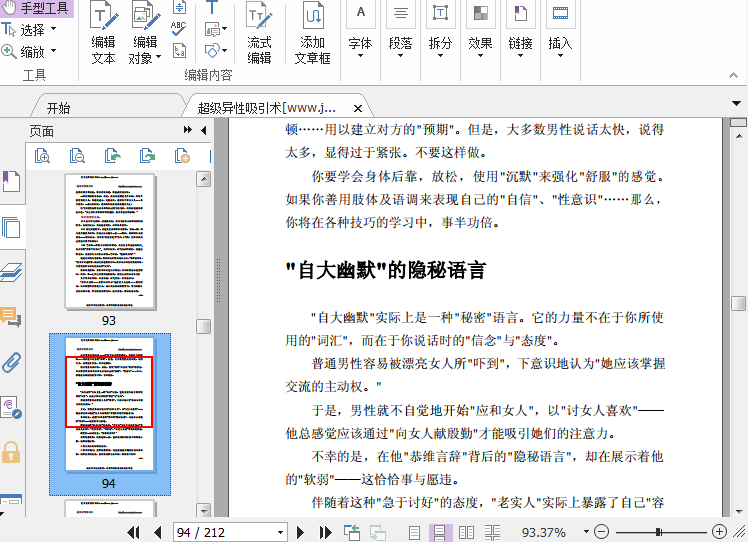748x542 pixels.
Task: Go to the last page
Action: [x=326, y=532]
